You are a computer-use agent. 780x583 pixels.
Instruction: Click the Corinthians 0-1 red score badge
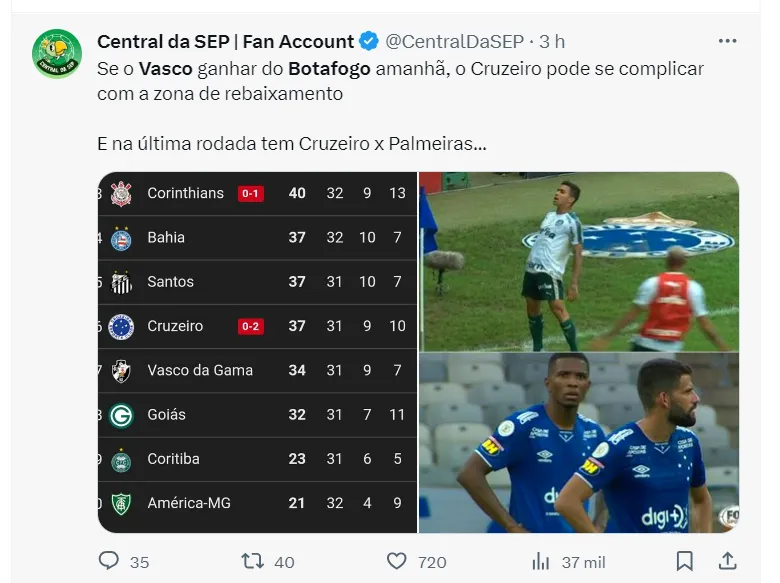click(250, 193)
